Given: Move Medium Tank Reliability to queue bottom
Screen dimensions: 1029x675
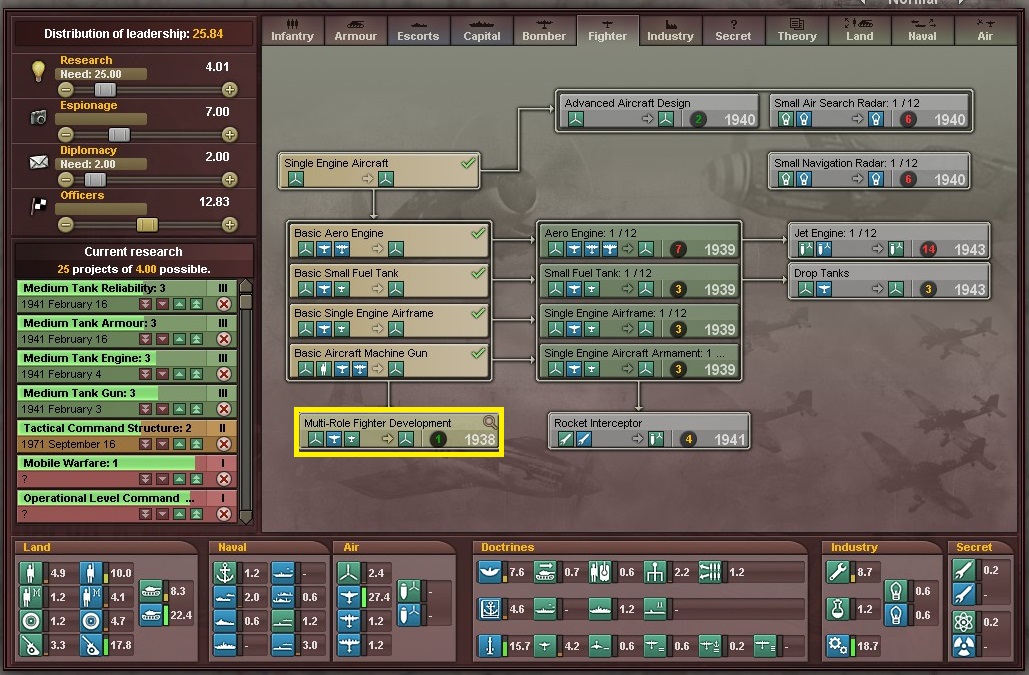Looking at the screenshot, I should click(x=146, y=304).
